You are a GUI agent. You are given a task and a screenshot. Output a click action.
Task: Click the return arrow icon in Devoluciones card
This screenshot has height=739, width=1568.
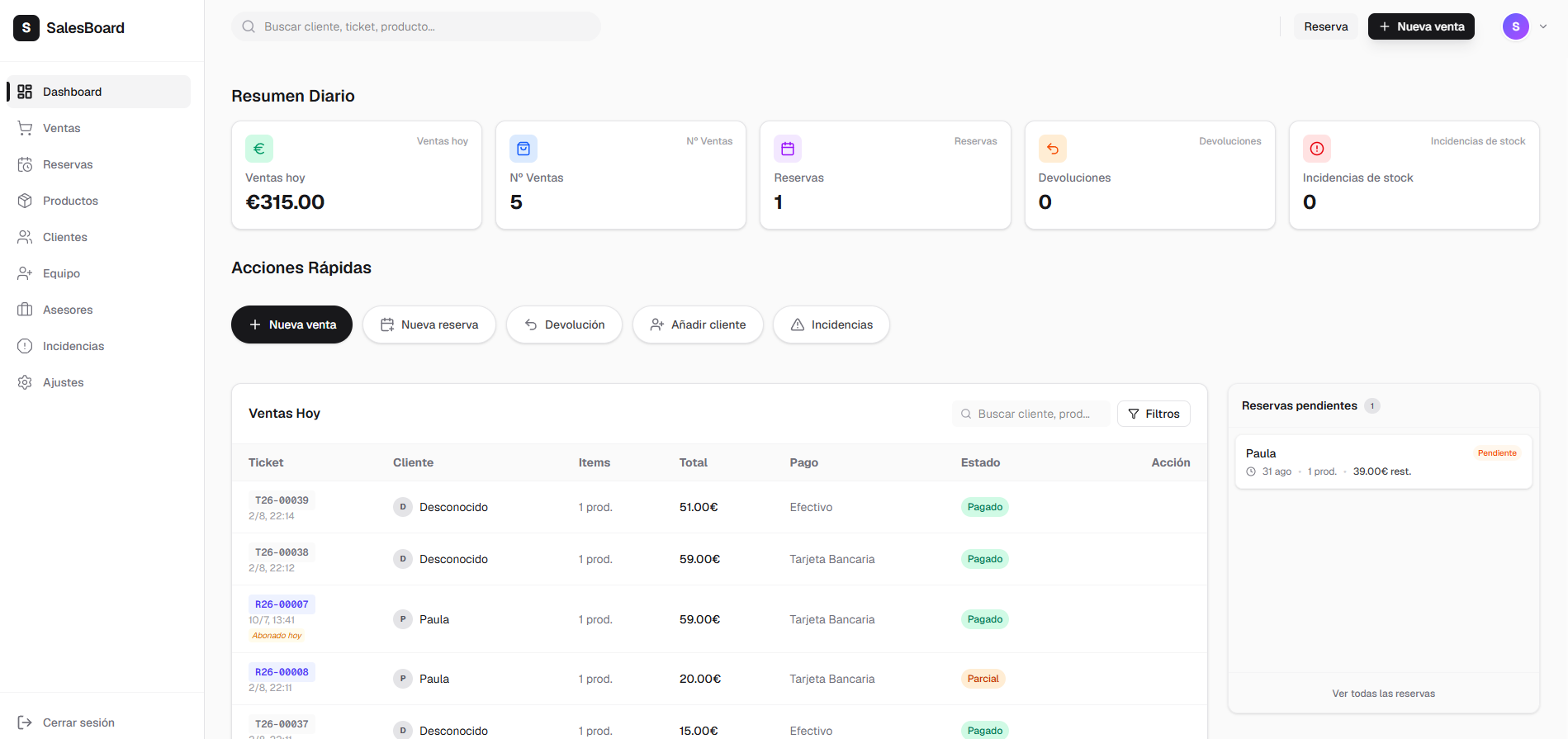click(x=1053, y=149)
